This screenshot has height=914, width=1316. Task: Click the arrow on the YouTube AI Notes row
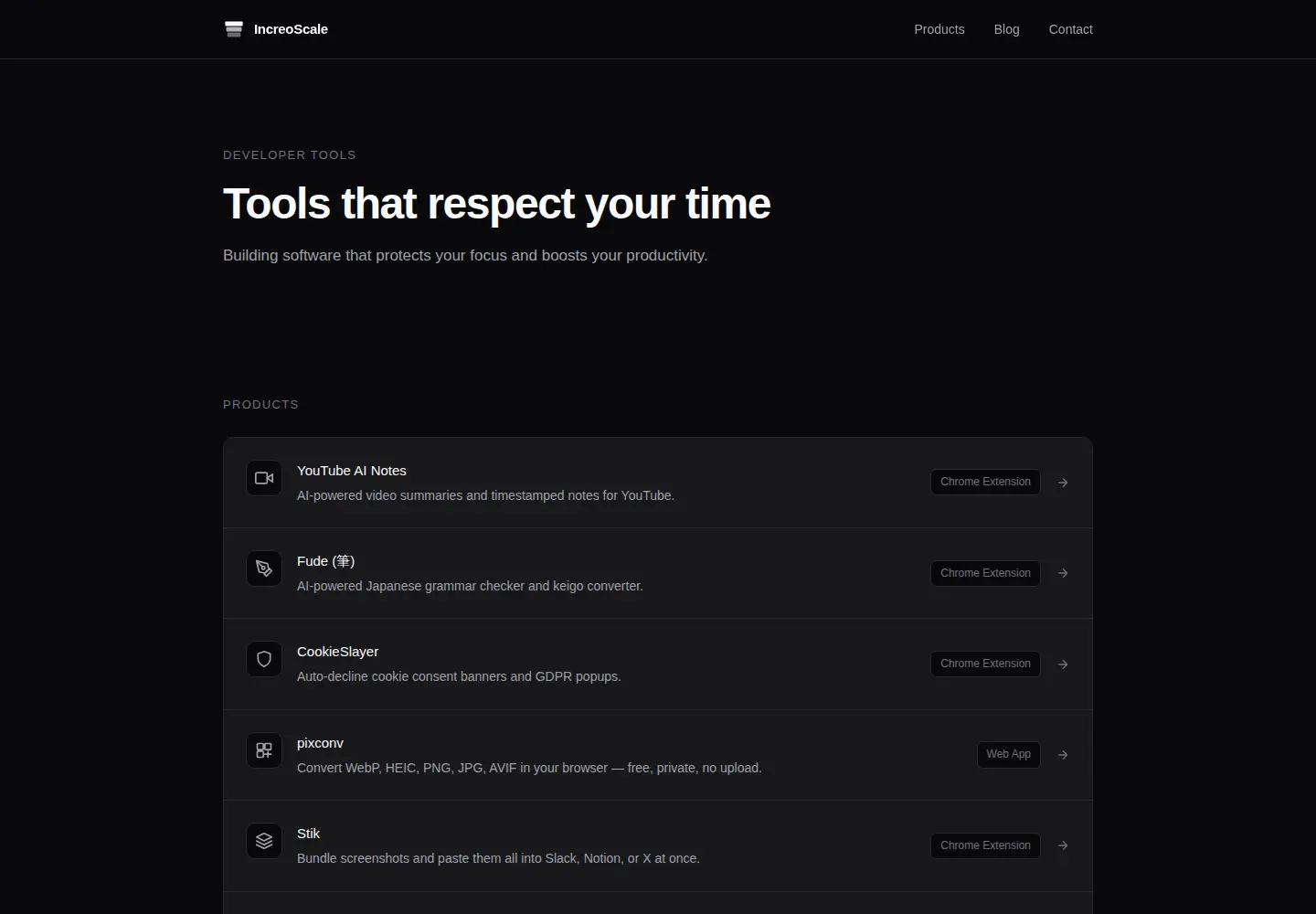(1063, 483)
